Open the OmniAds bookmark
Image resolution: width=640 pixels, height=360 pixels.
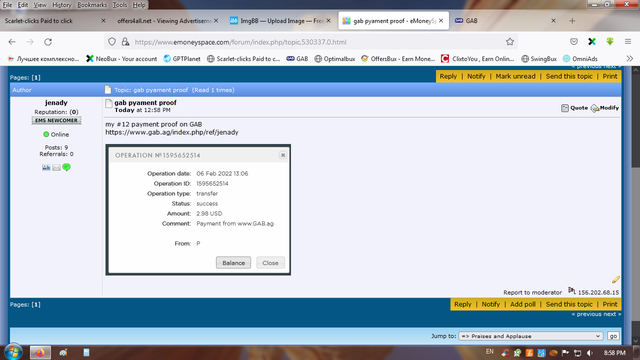pos(580,59)
